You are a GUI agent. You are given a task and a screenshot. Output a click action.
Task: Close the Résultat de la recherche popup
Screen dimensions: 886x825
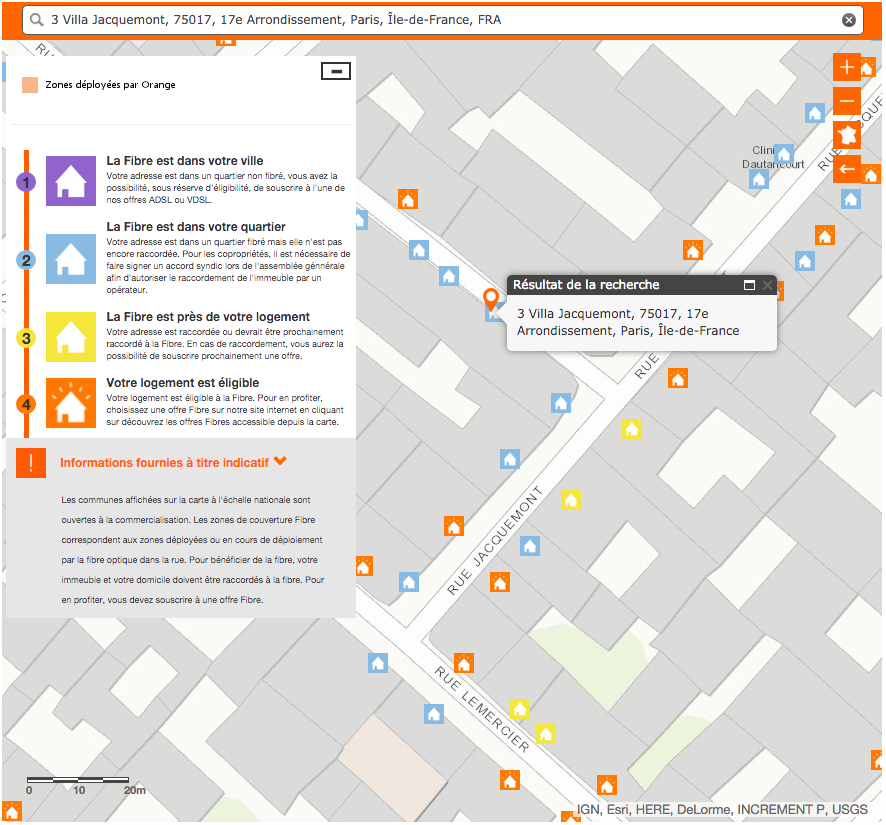767,285
